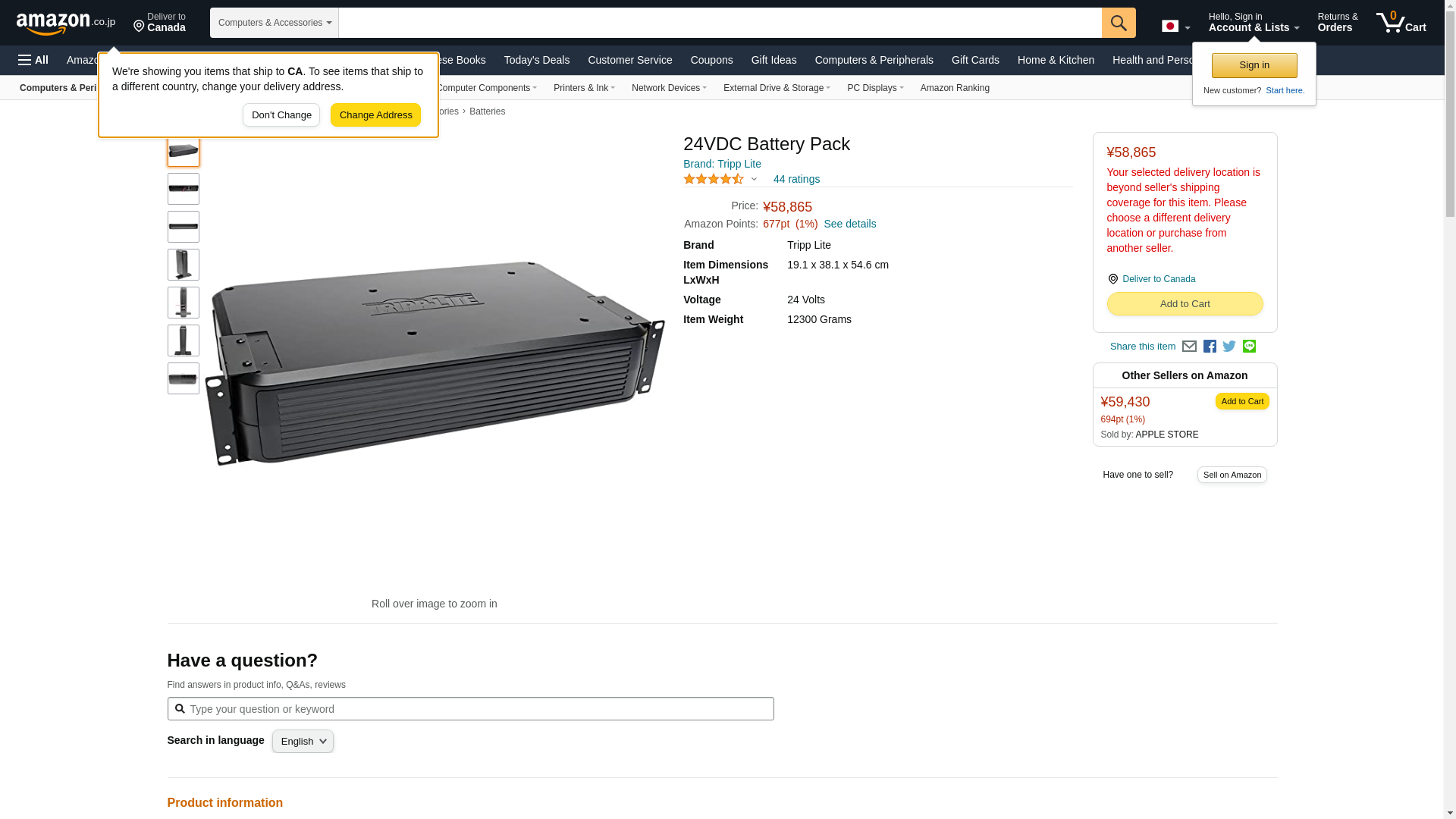Expand the Japan flag language selector
Screen dimensions: 1456x819
[x=1175, y=27]
